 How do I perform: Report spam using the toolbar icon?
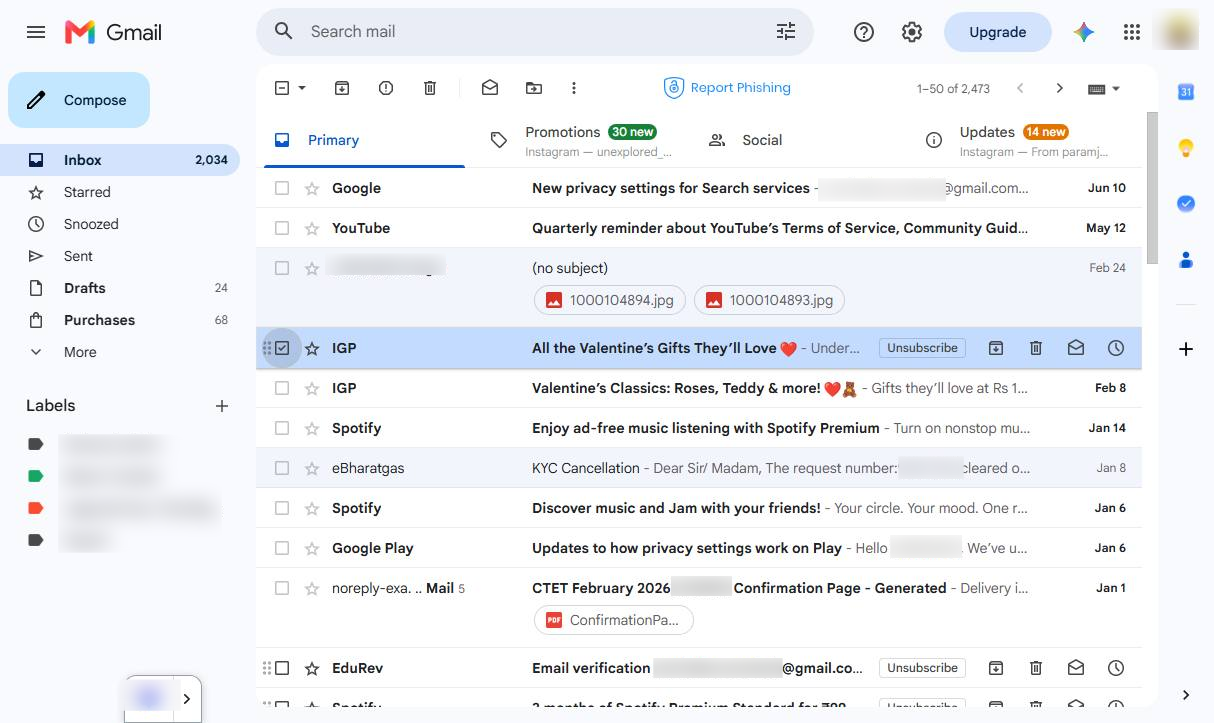click(x=386, y=88)
